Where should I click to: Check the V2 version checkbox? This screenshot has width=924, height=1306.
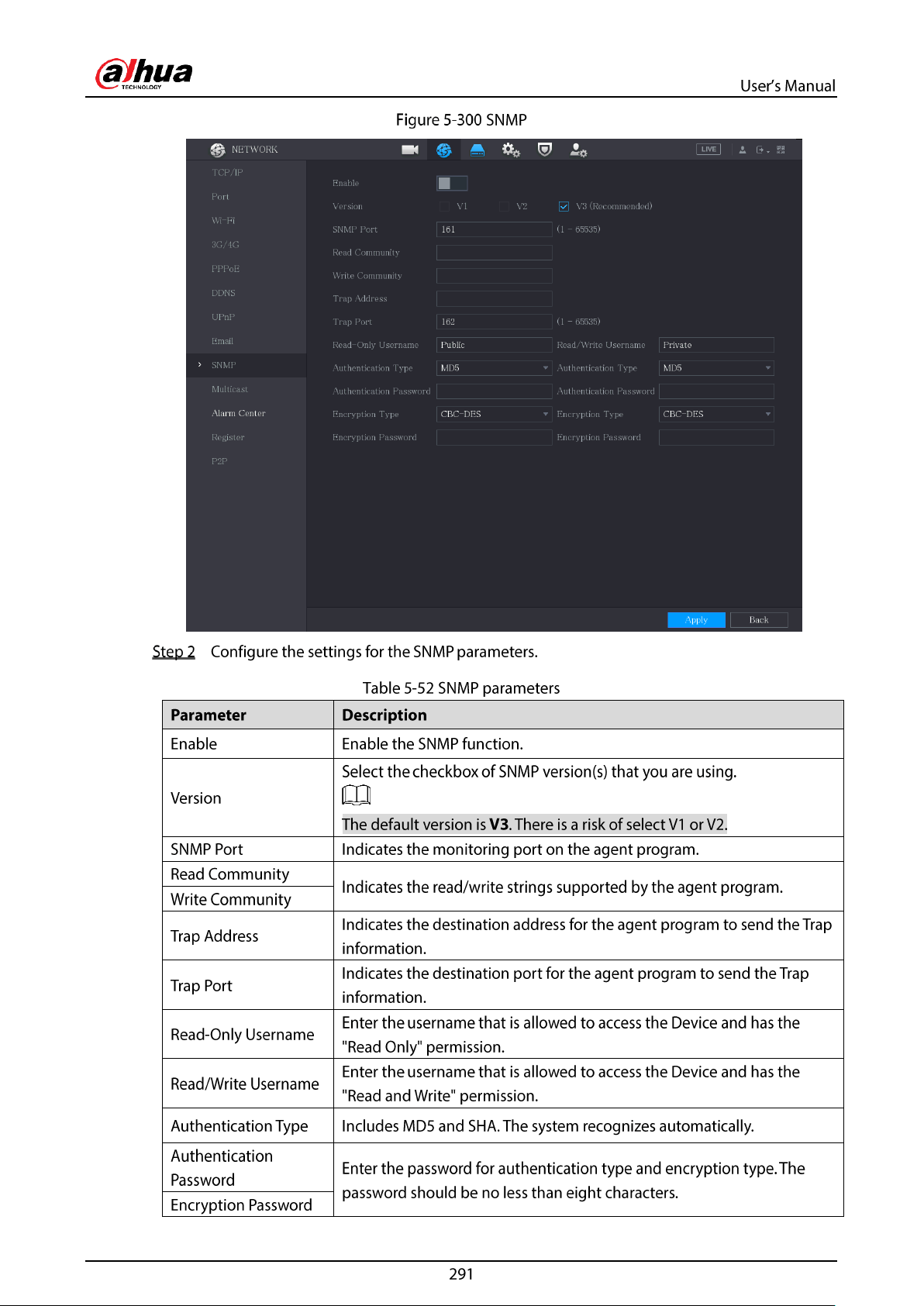pyautogui.click(x=504, y=206)
